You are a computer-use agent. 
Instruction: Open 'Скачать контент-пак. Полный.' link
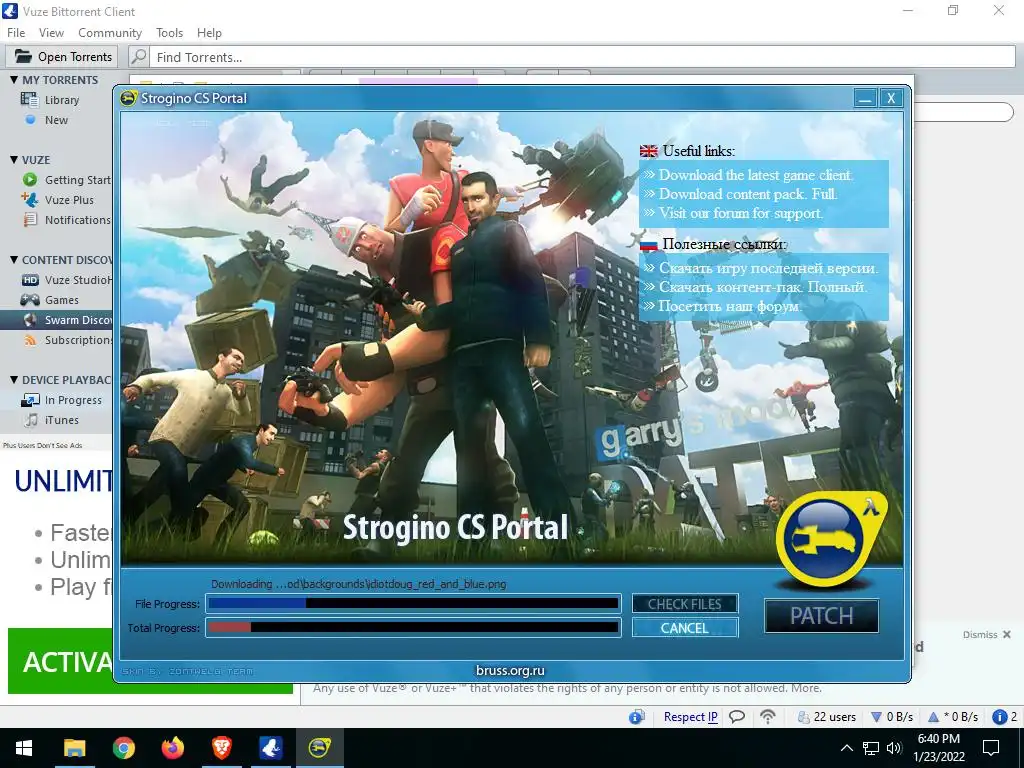(x=763, y=287)
